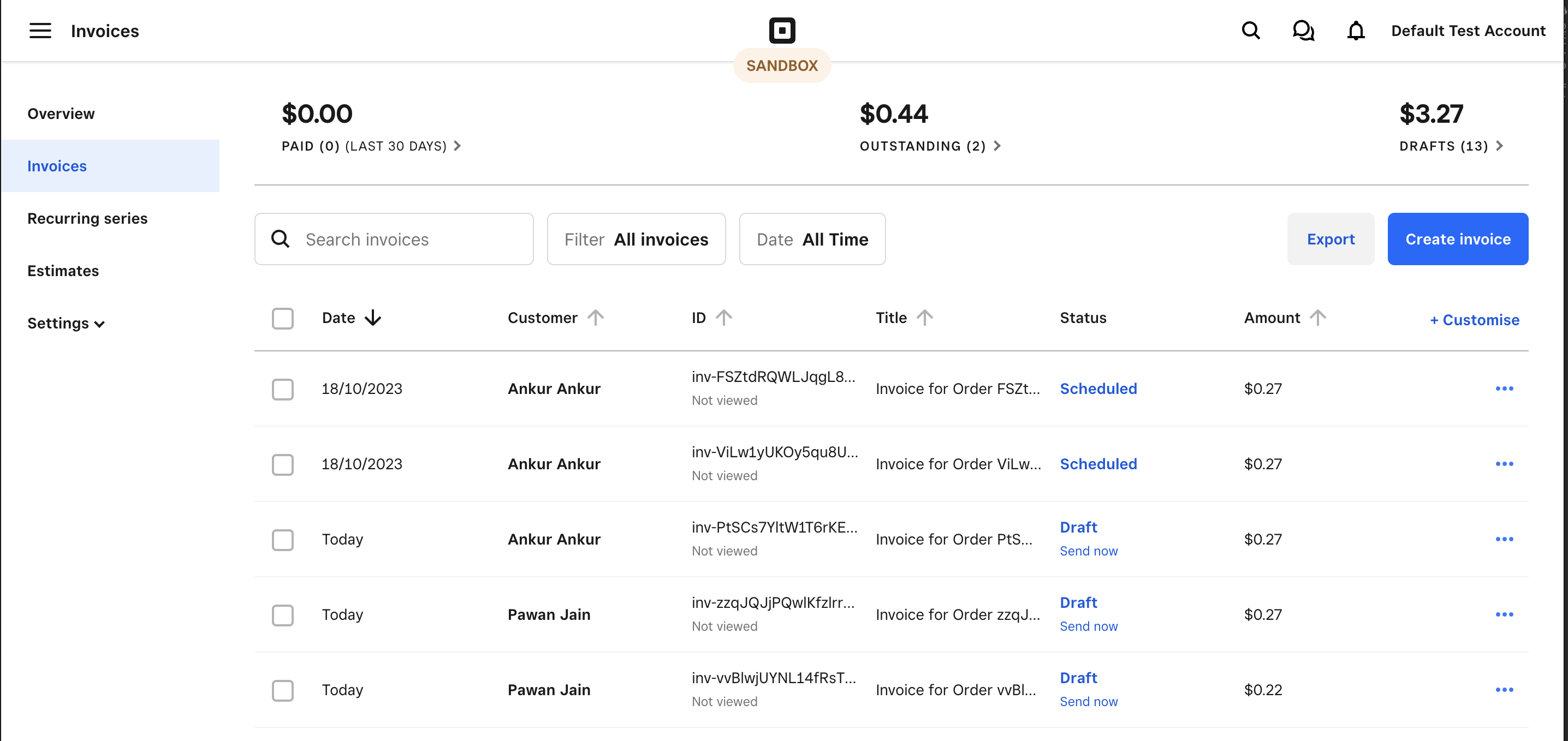Click the Square logo icon
The width and height of the screenshot is (1568, 741).
[x=782, y=31]
